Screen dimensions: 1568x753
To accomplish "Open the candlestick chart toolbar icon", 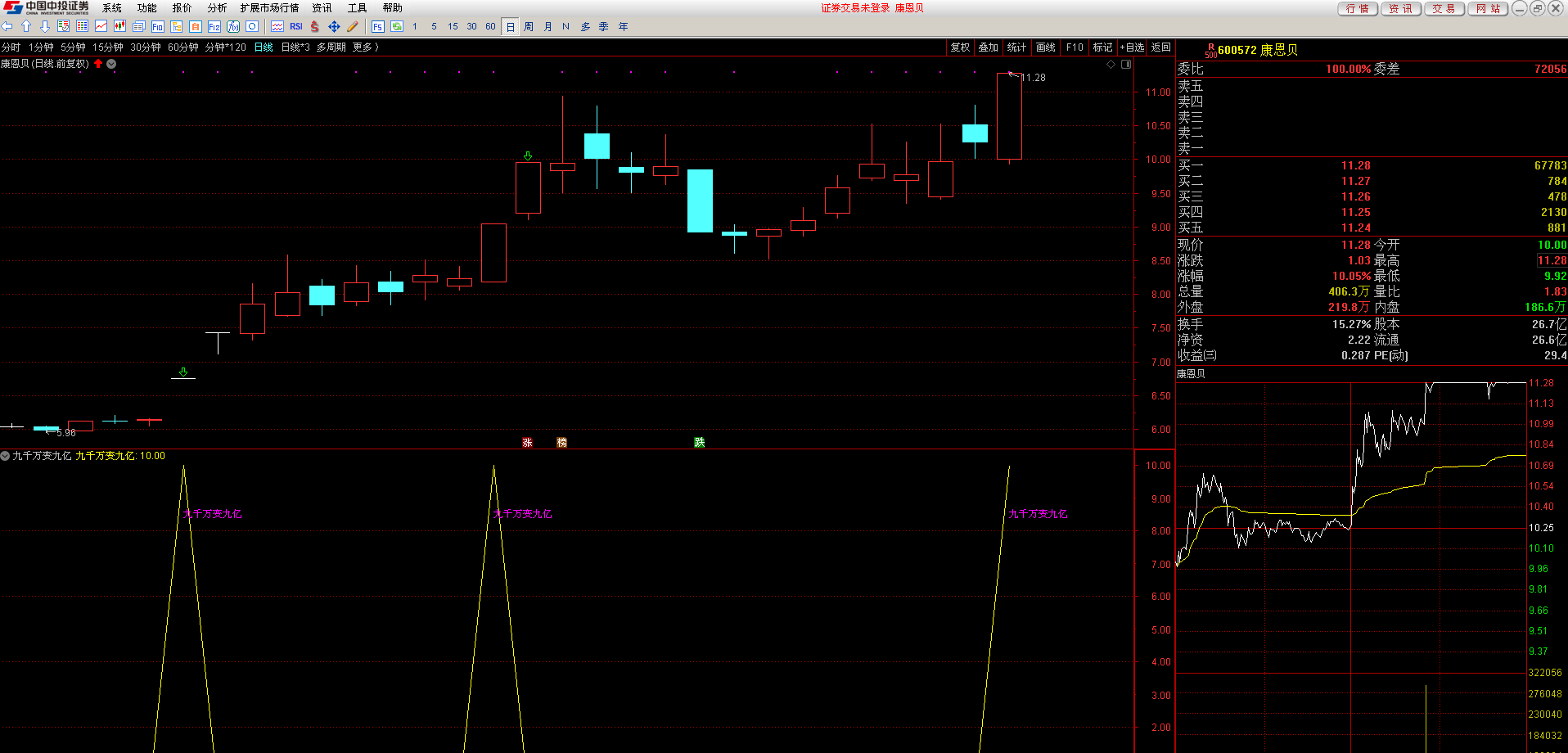I will 119,26.
